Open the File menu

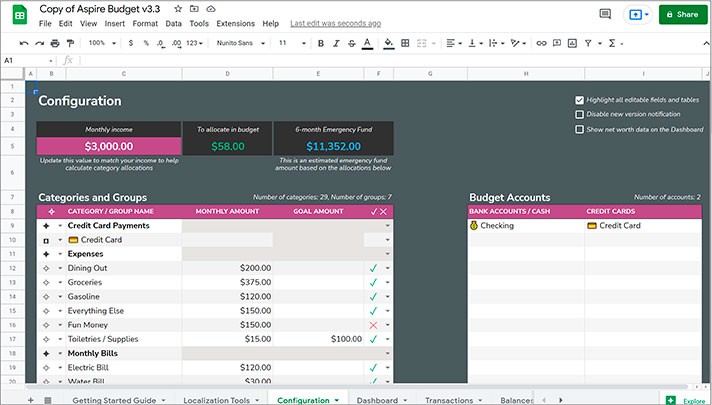[x=45, y=24]
